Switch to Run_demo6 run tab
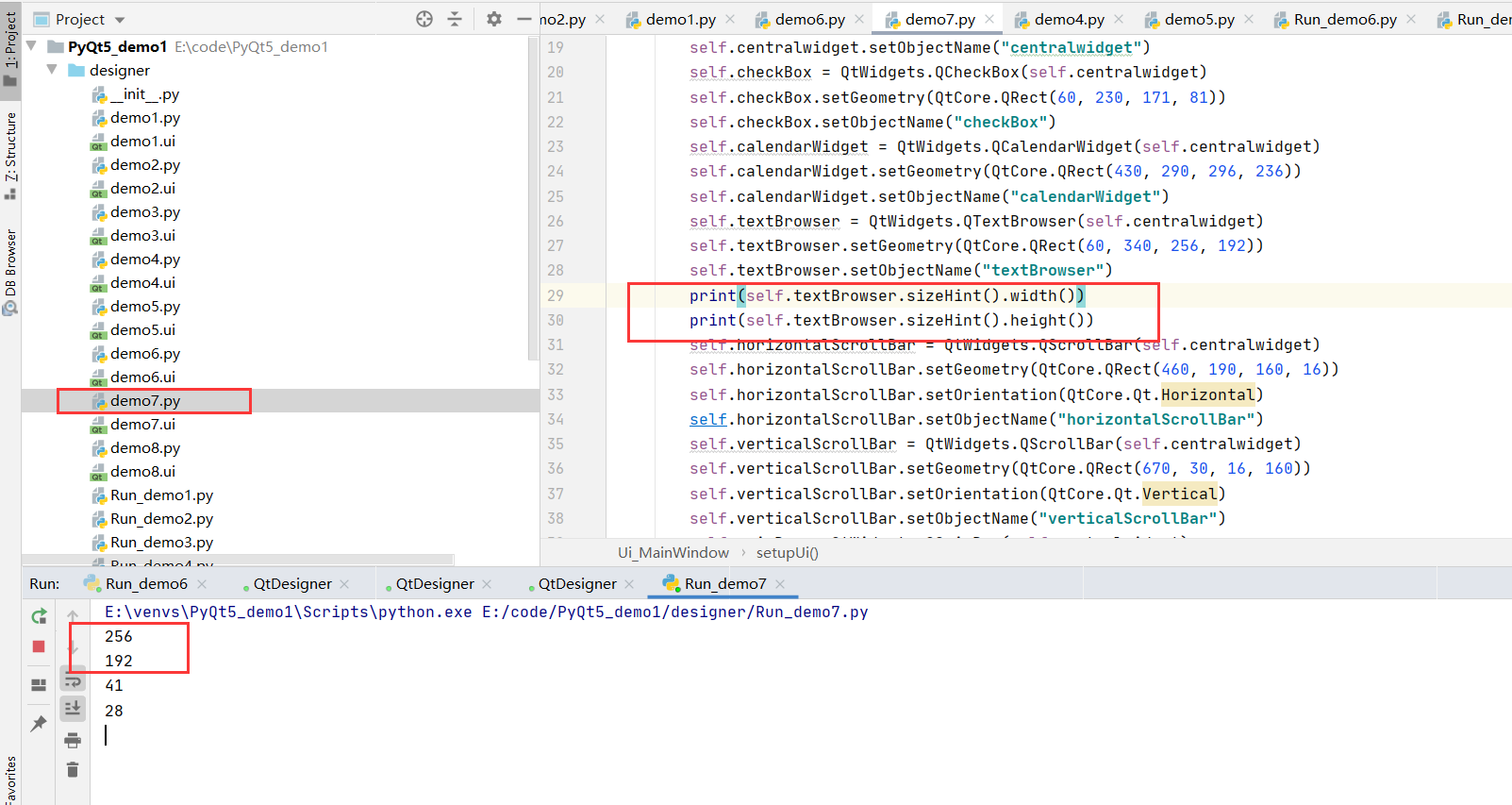 [x=146, y=584]
